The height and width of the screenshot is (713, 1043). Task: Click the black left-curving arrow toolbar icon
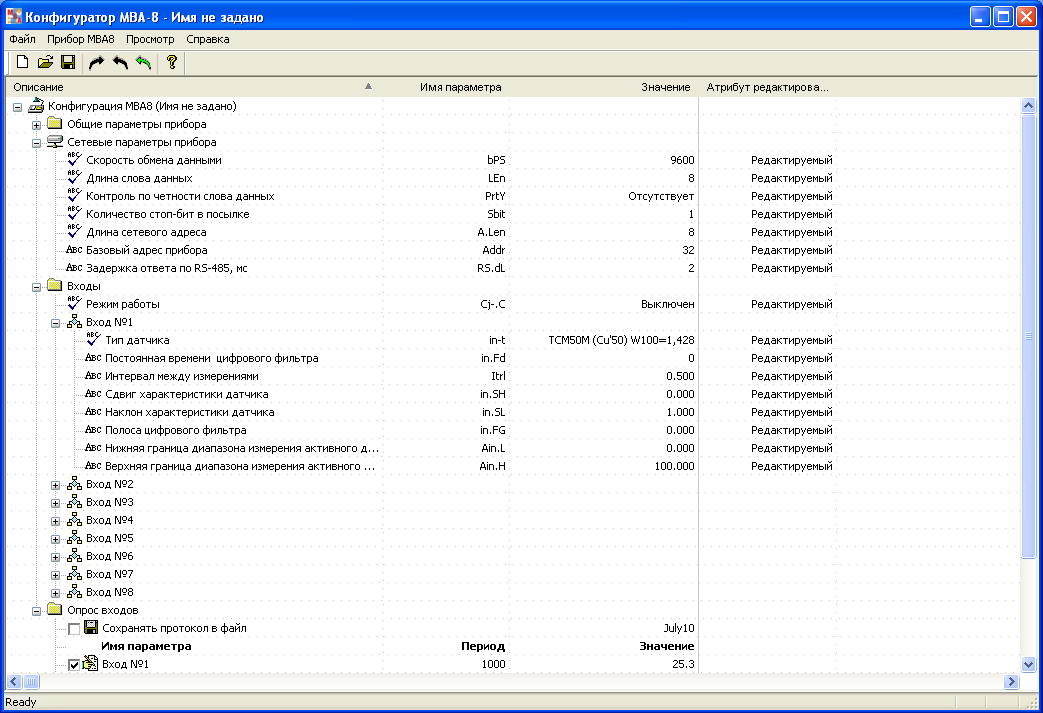click(x=120, y=63)
